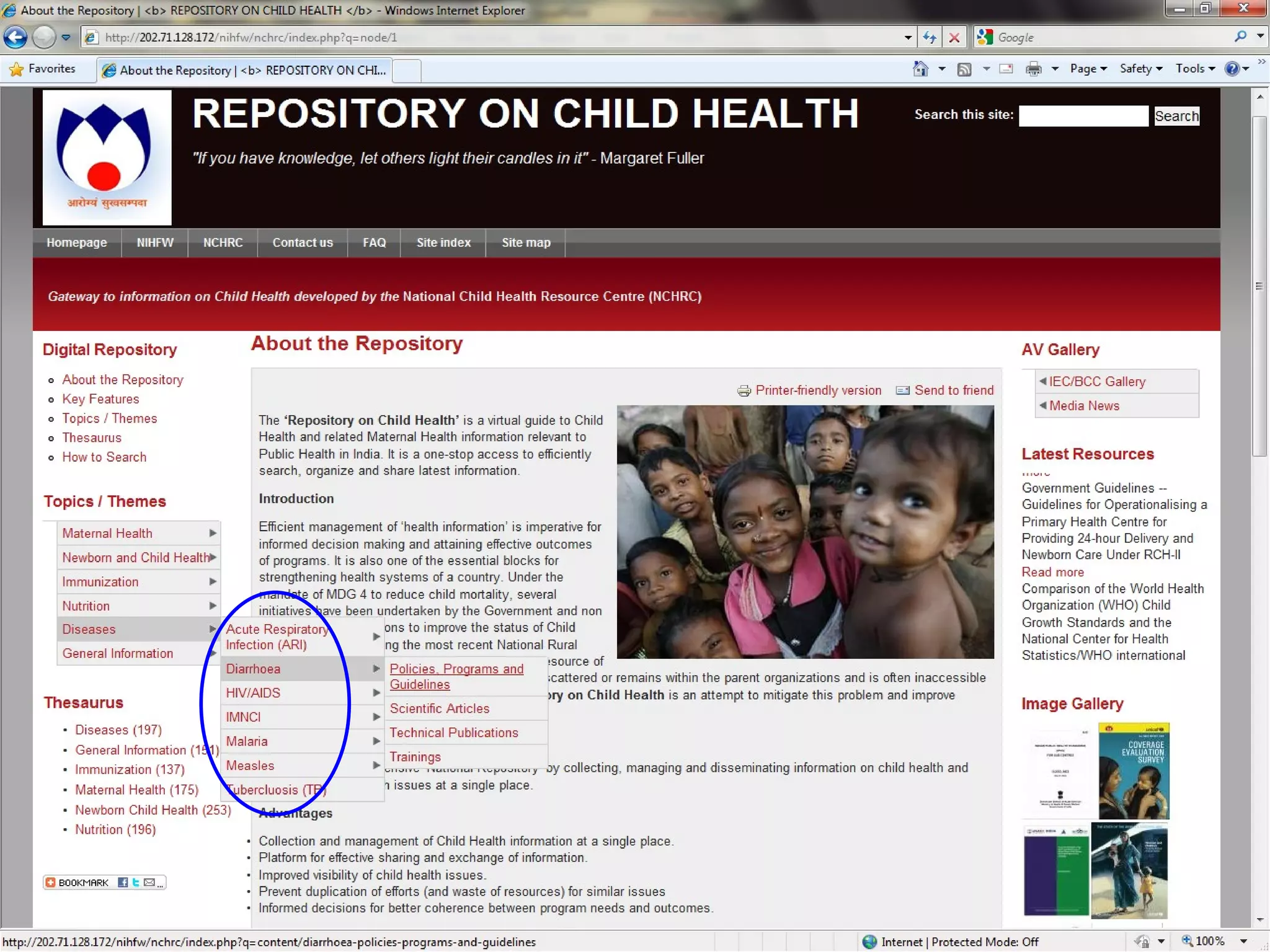Open Coverage Evaluation Survey gallery thumbnail

click(1134, 770)
